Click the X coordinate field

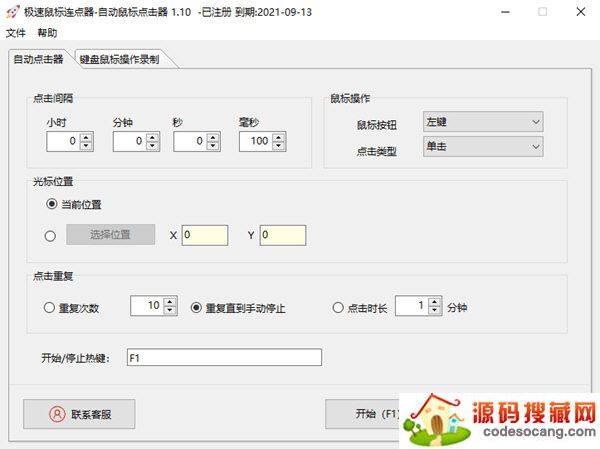tap(205, 235)
